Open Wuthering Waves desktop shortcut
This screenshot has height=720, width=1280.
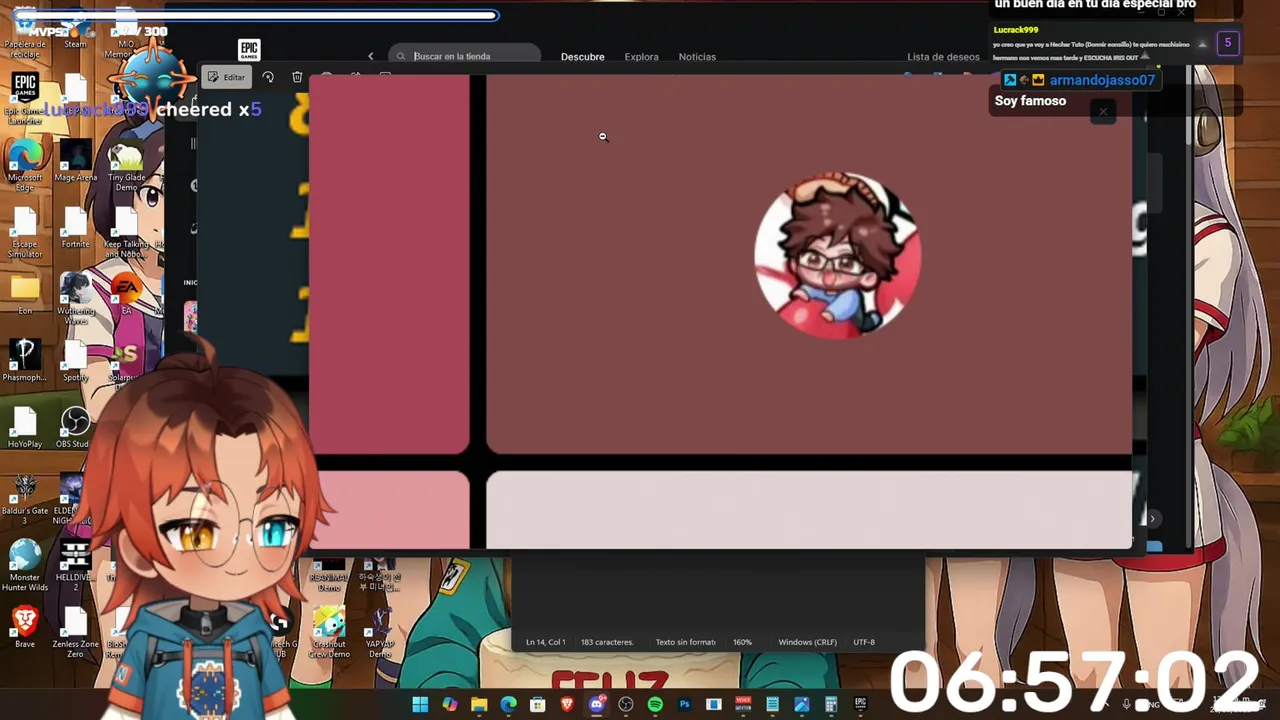coord(75,300)
